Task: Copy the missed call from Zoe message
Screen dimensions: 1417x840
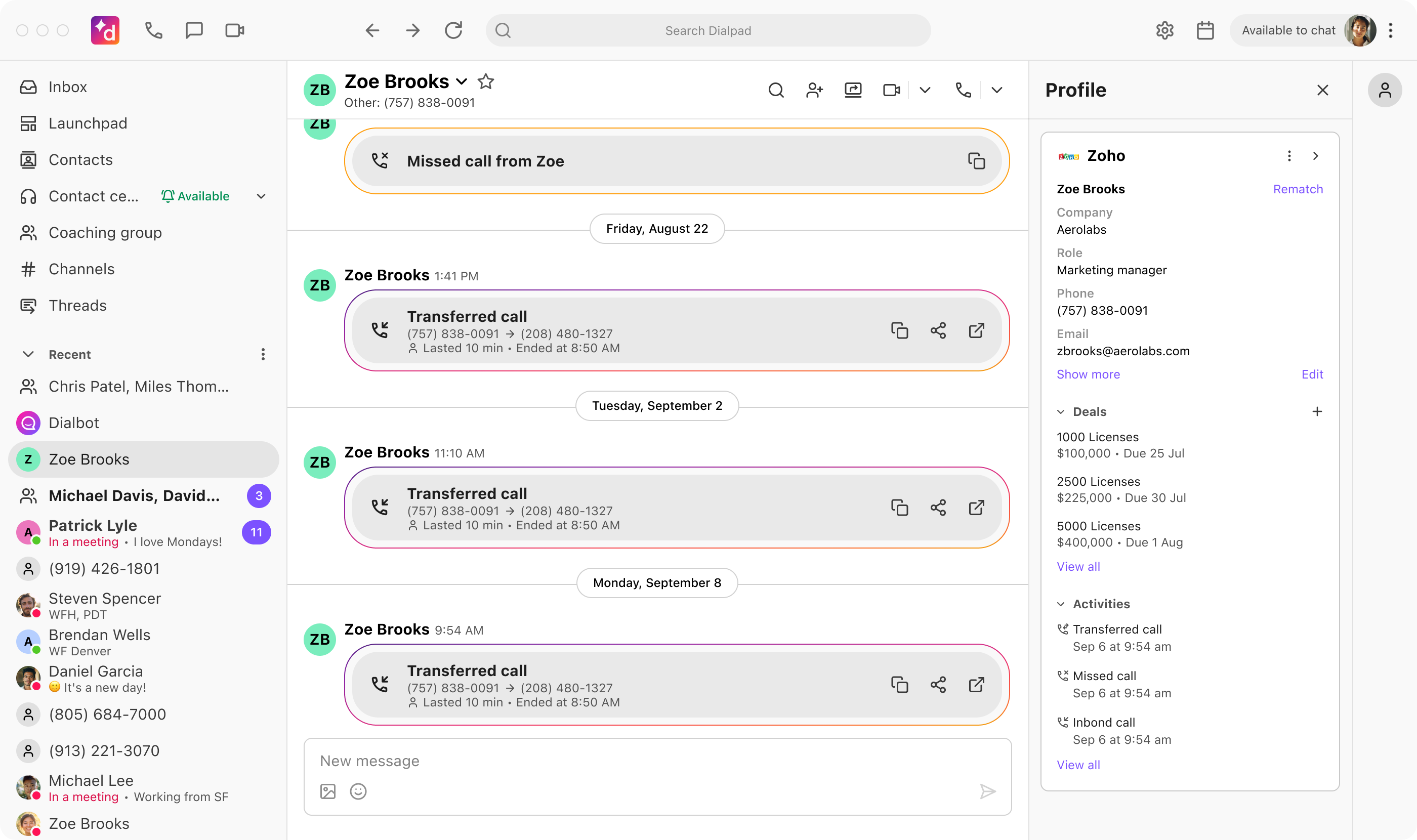Action: pos(977,161)
